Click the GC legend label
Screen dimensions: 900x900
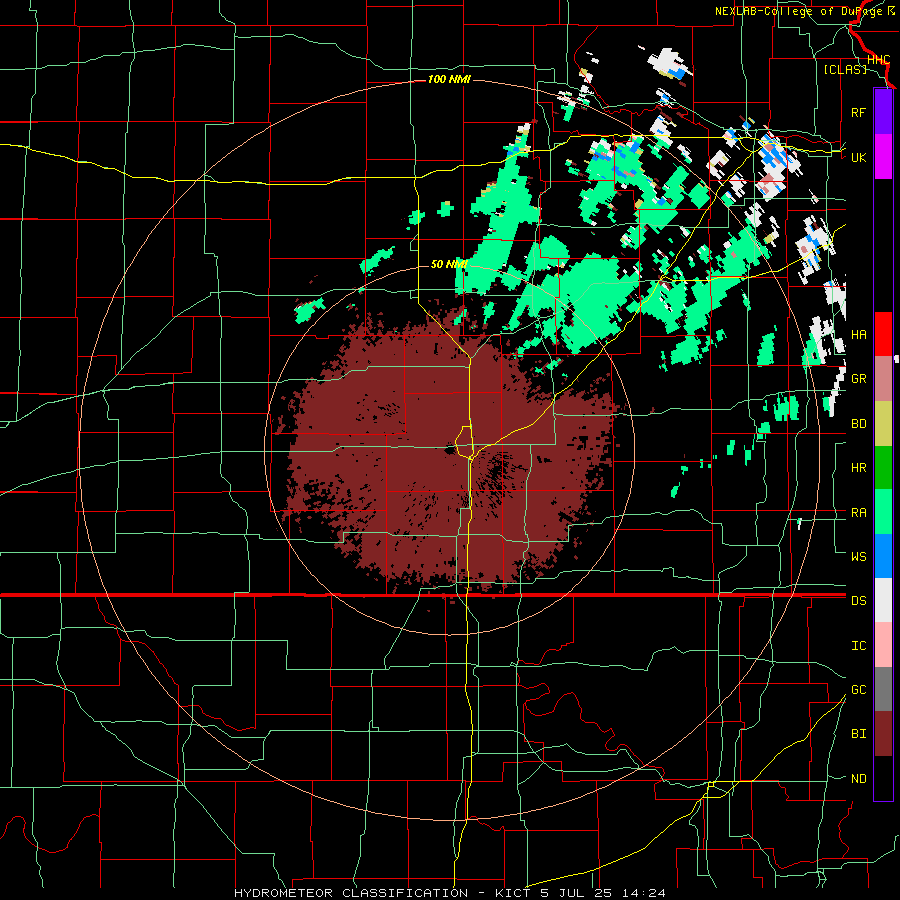coord(858,689)
